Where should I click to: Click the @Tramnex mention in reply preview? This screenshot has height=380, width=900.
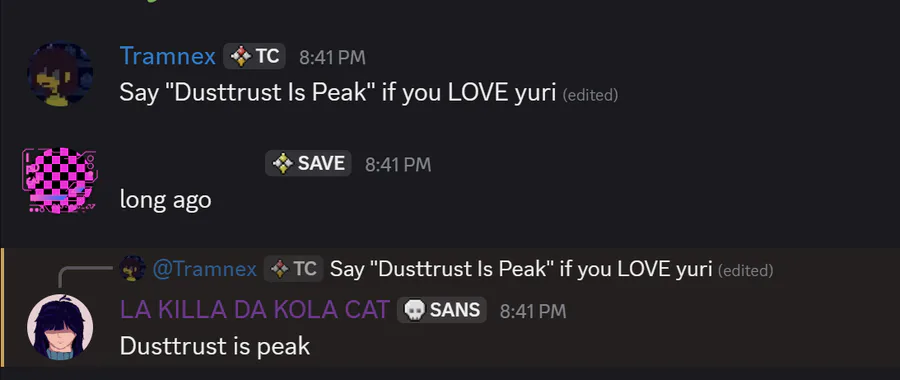(x=205, y=269)
